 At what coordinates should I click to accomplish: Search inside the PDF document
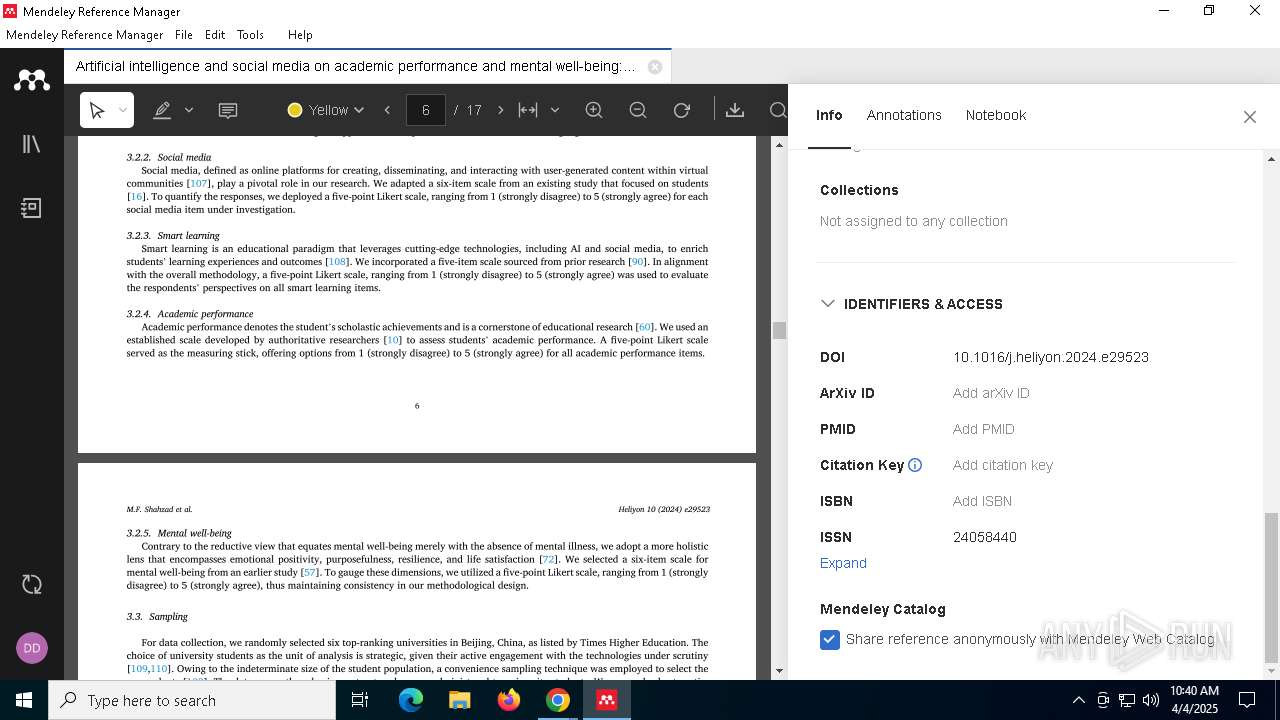coord(778,110)
